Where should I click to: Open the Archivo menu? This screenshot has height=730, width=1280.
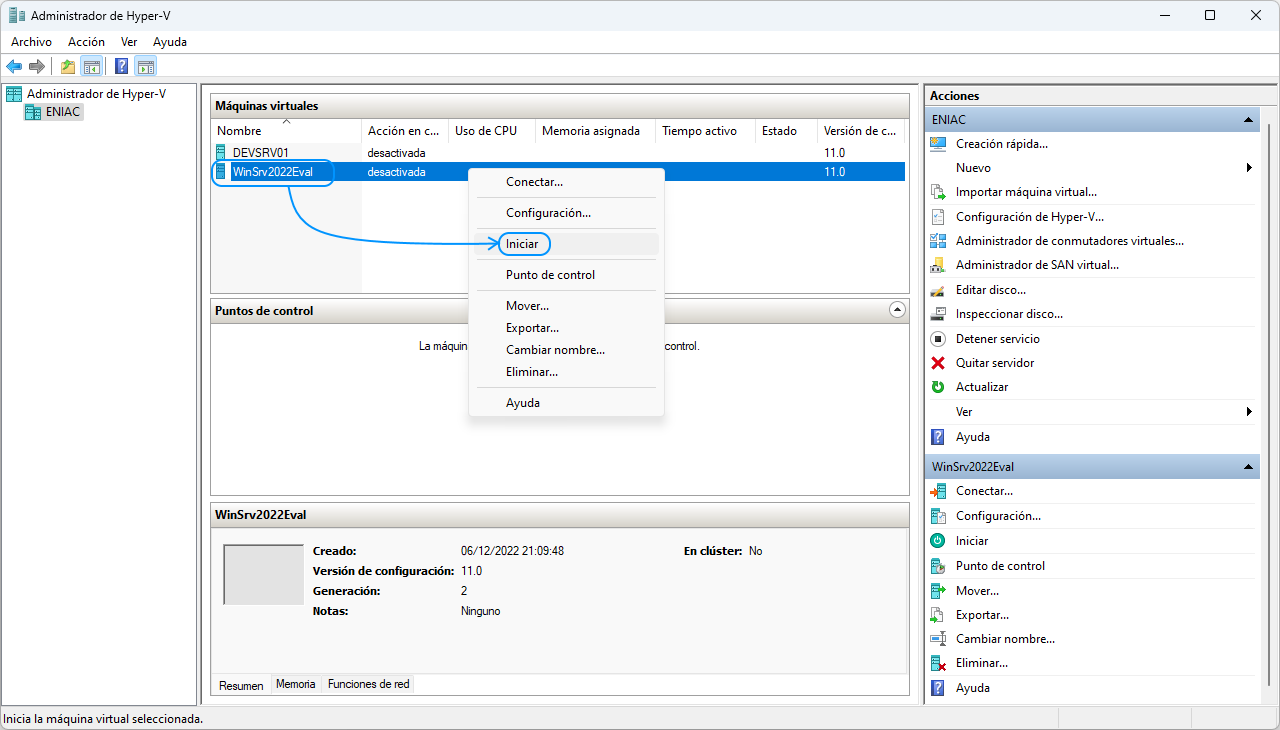coord(31,42)
